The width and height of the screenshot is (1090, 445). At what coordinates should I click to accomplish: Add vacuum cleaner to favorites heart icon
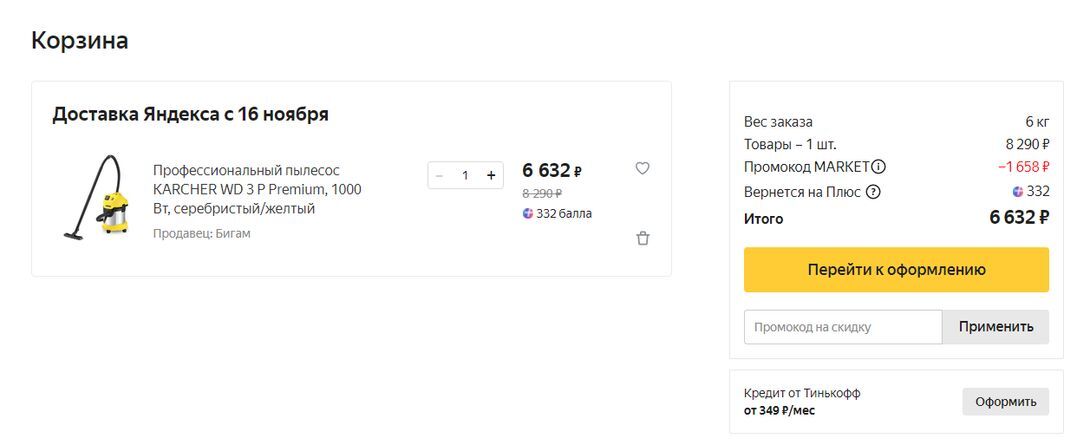click(x=642, y=168)
